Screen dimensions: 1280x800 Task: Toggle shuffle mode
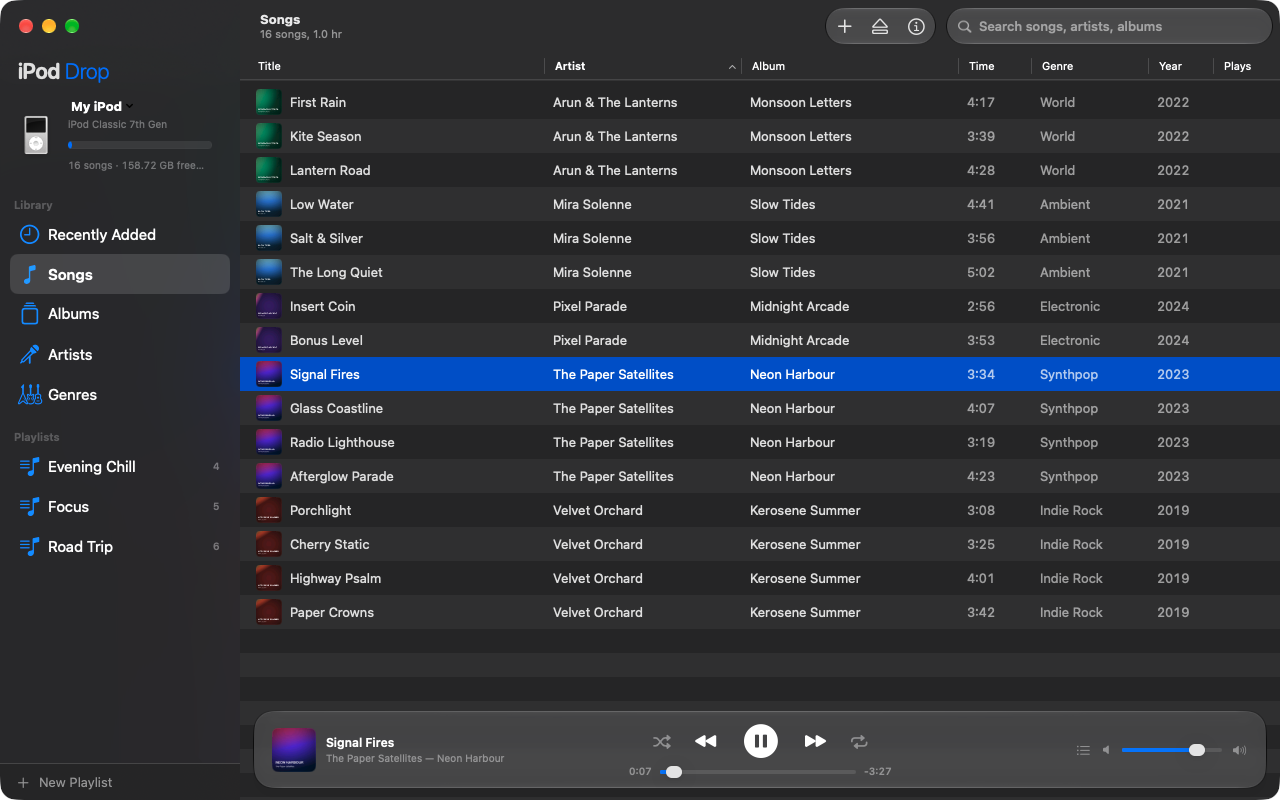[x=662, y=741]
